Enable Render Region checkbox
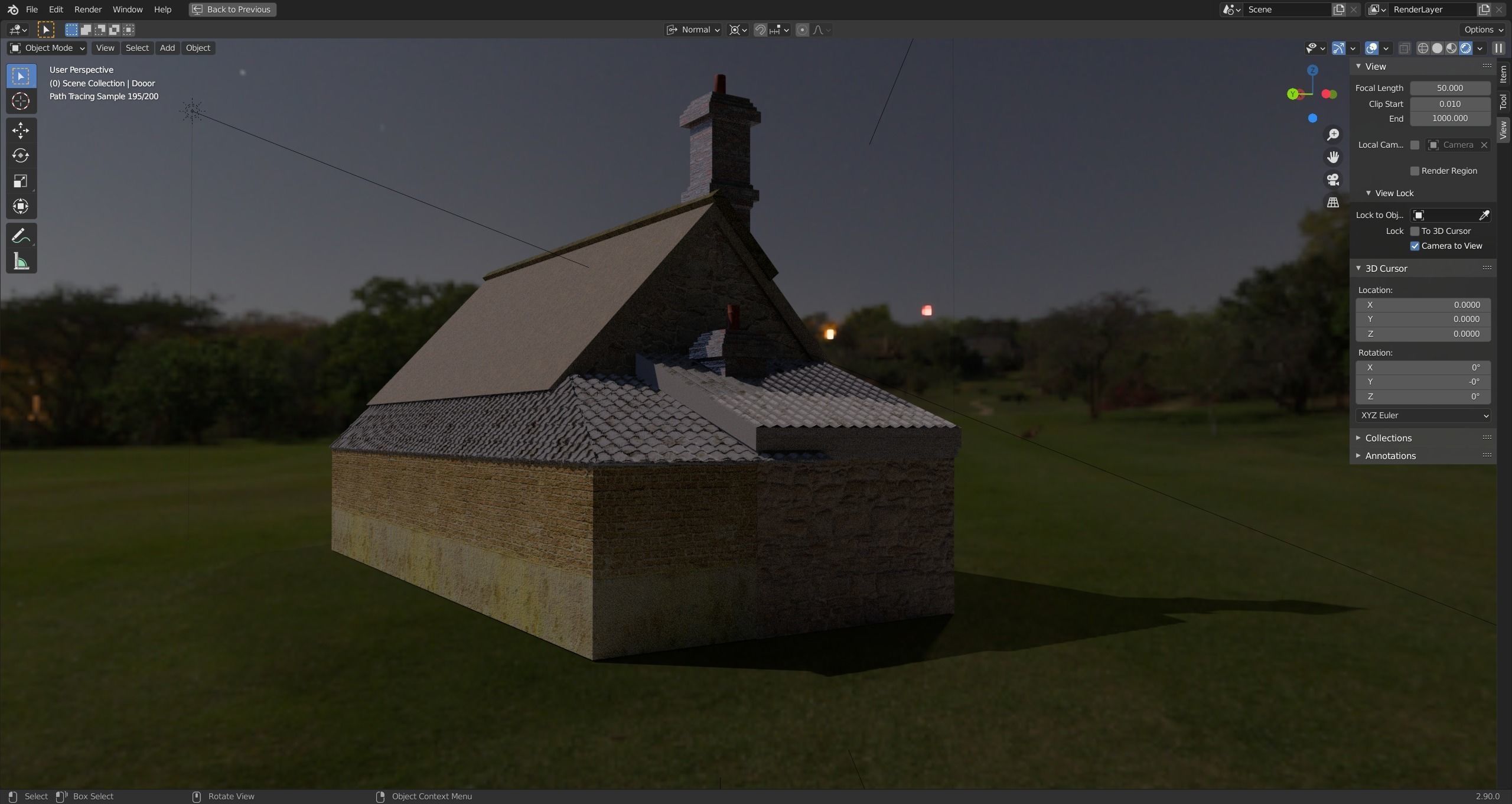The width and height of the screenshot is (1512, 804). (1415, 171)
